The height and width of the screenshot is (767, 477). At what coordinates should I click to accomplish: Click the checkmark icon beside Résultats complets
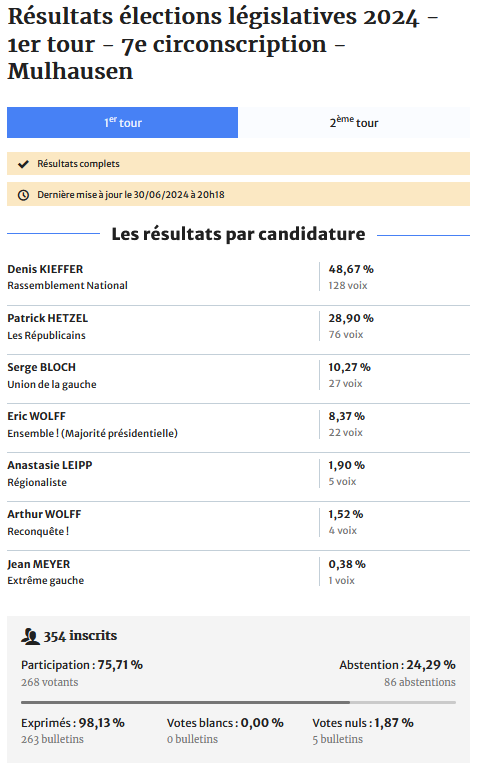(x=23, y=164)
